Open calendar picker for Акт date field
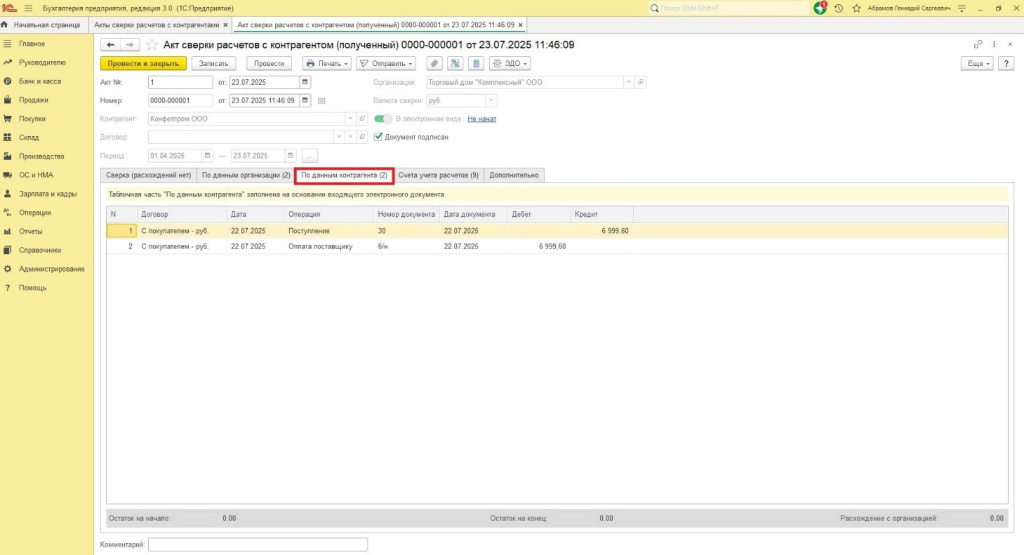The height and width of the screenshot is (555, 1024). coord(305,82)
